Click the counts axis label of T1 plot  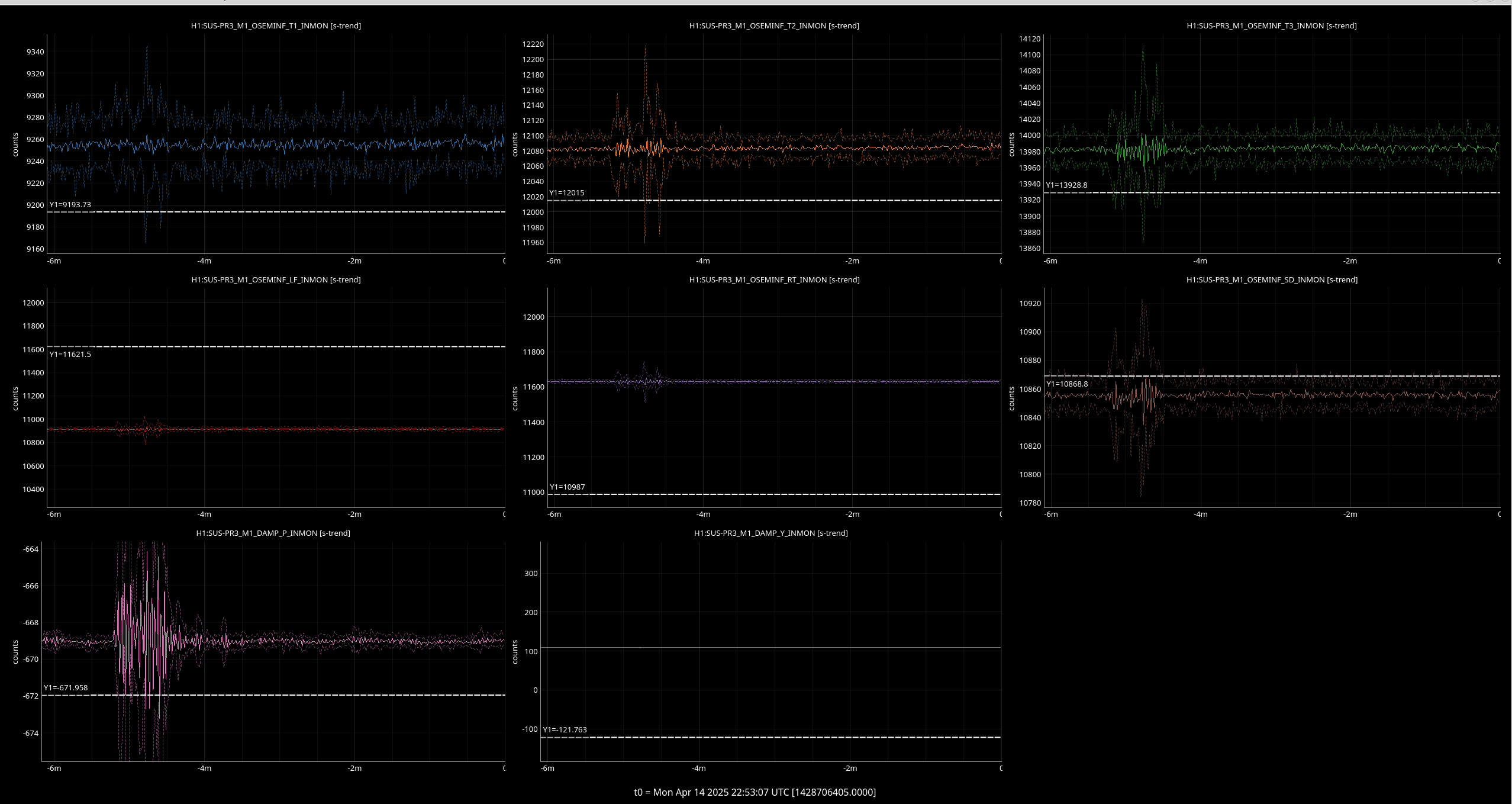tap(15, 145)
